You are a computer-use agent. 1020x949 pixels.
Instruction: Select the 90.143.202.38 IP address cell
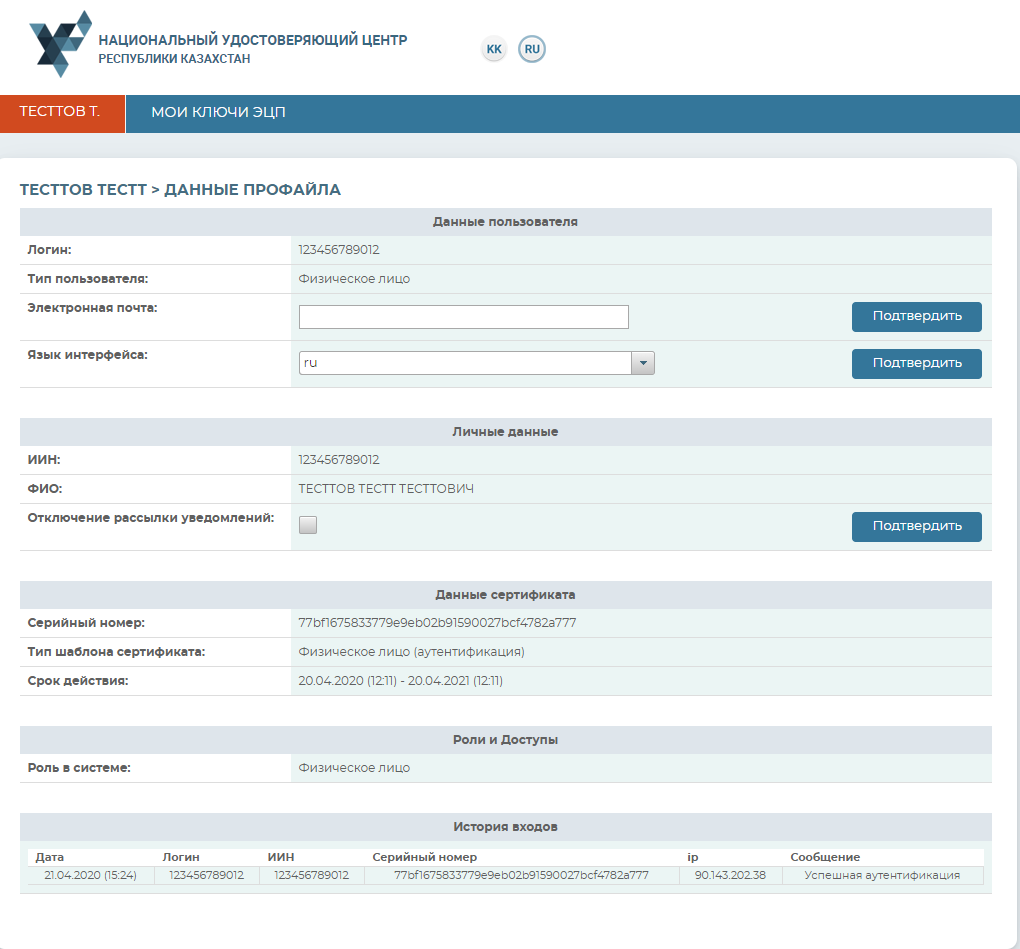[x=730, y=875]
